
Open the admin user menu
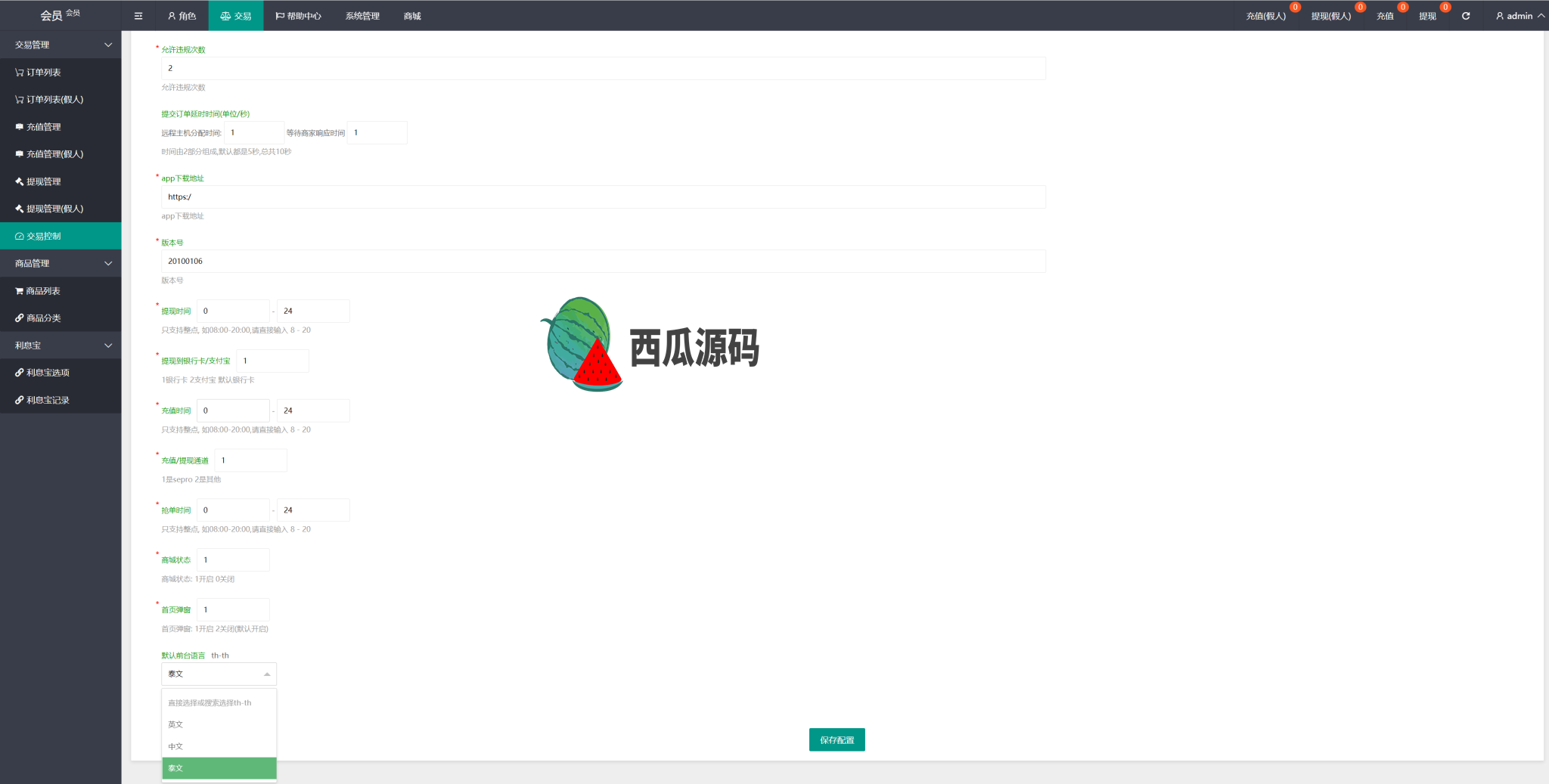[x=1520, y=15]
